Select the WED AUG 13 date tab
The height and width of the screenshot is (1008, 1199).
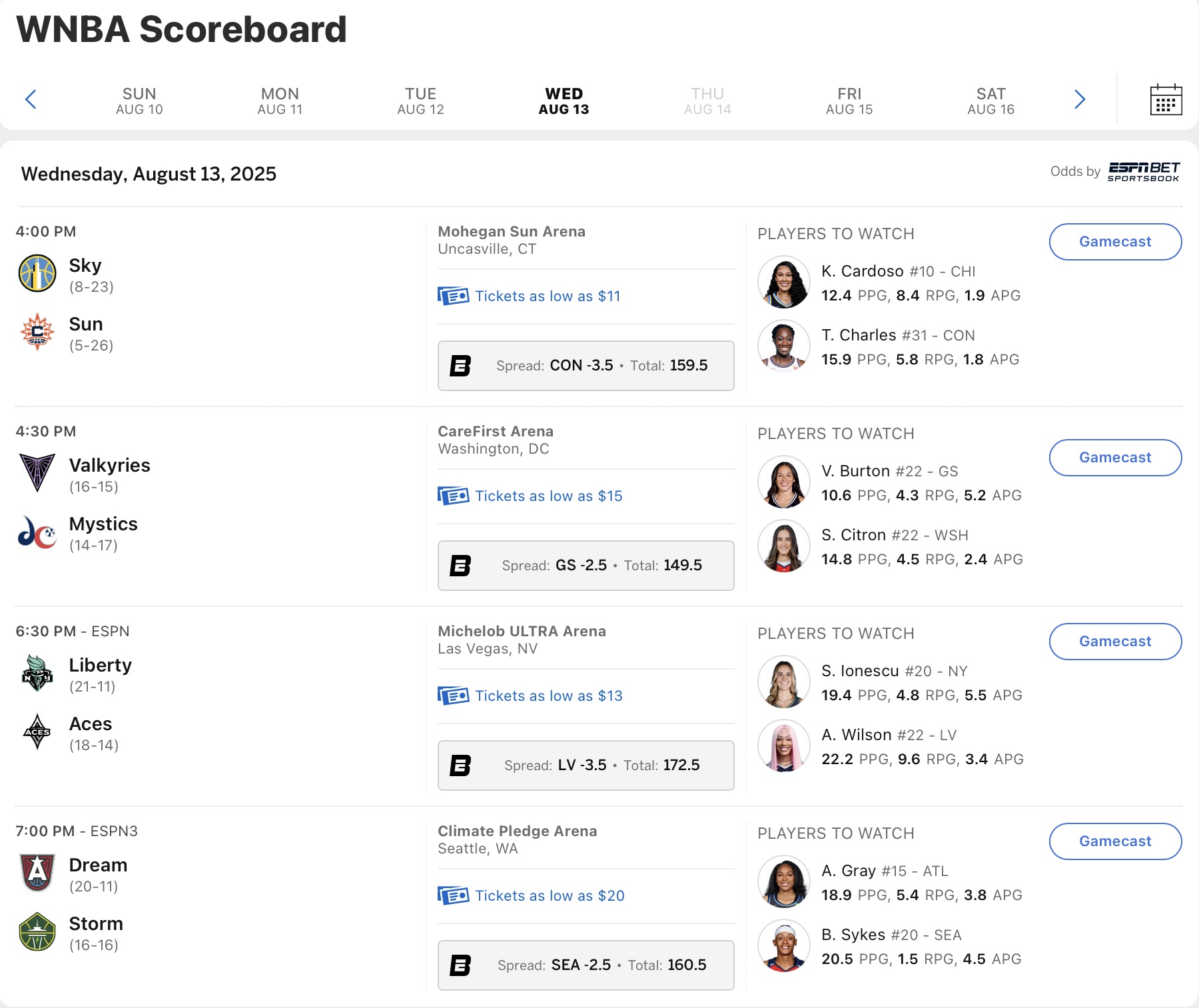(564, 101)
